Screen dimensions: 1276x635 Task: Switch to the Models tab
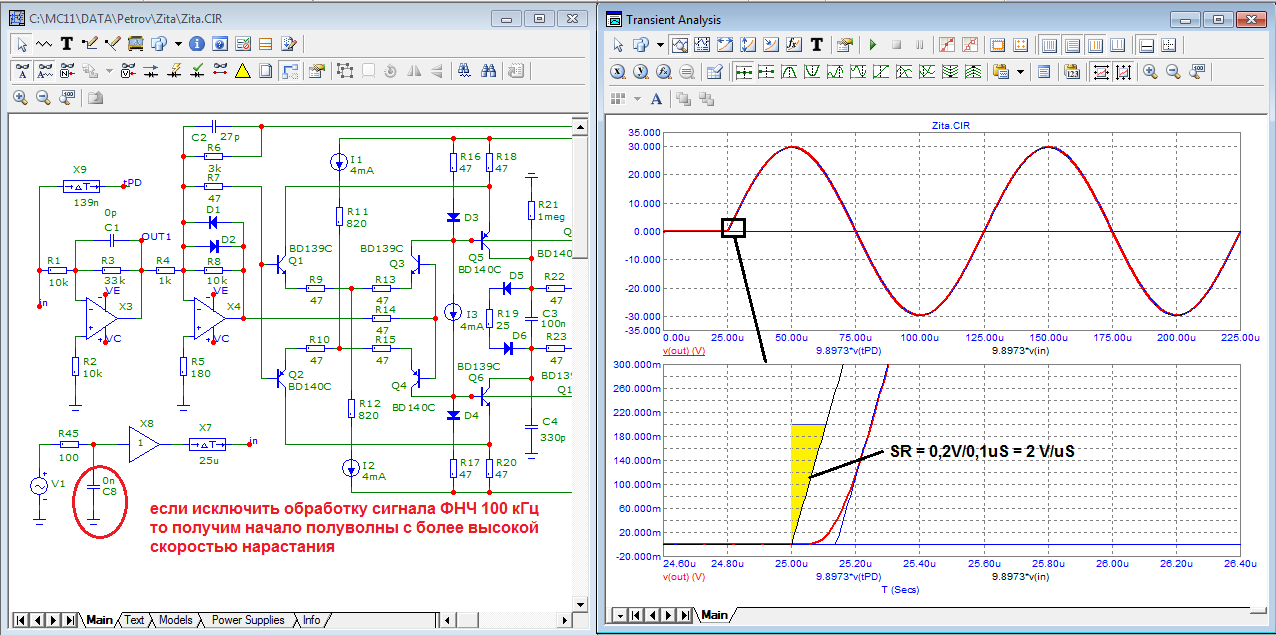[175, 620]
